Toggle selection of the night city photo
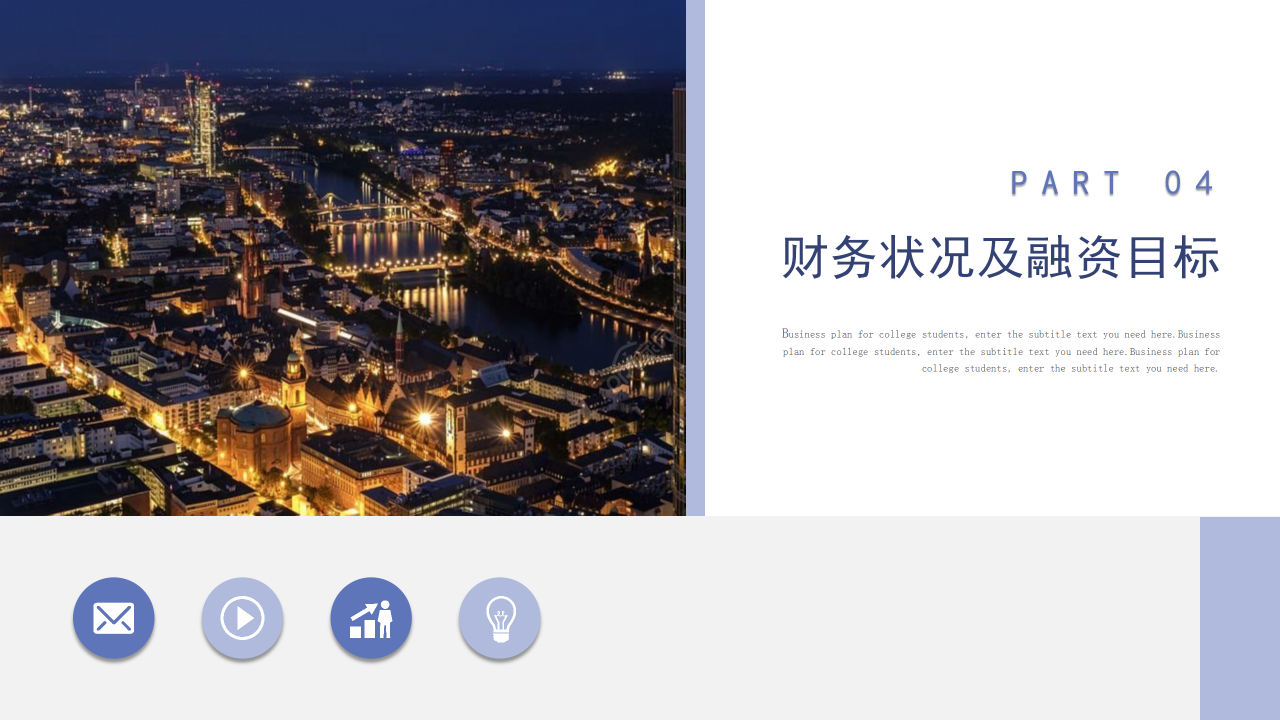Viewport: 1280px width, 720px height. pos(343,258)
